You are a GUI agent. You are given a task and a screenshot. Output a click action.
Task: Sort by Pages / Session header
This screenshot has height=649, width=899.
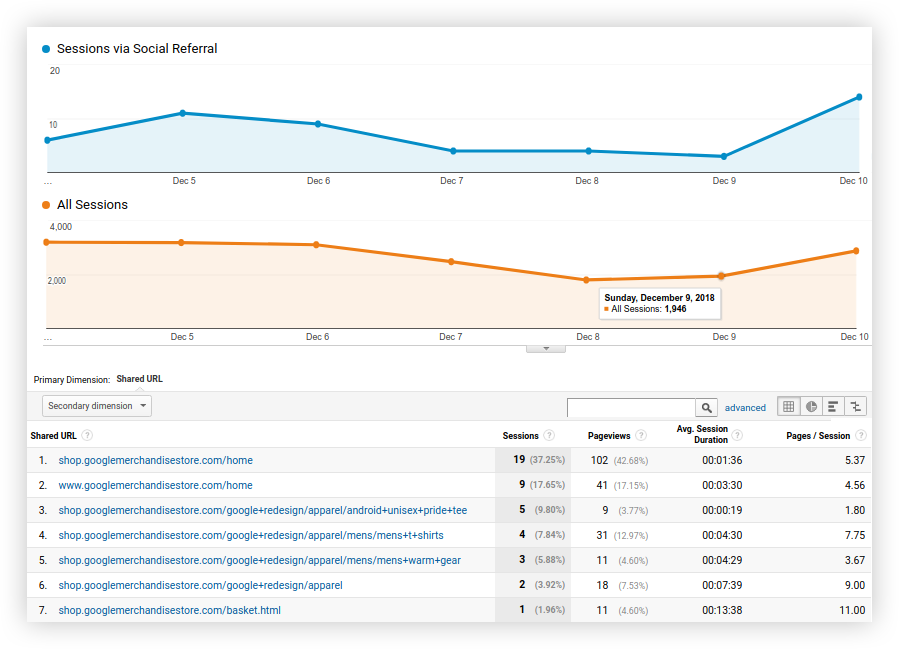pyautogui.click(x=818, y=436)
